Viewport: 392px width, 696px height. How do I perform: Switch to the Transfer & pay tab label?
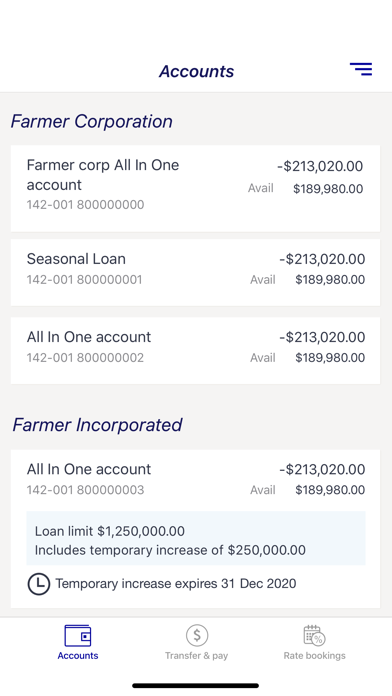tap(196, 656)
